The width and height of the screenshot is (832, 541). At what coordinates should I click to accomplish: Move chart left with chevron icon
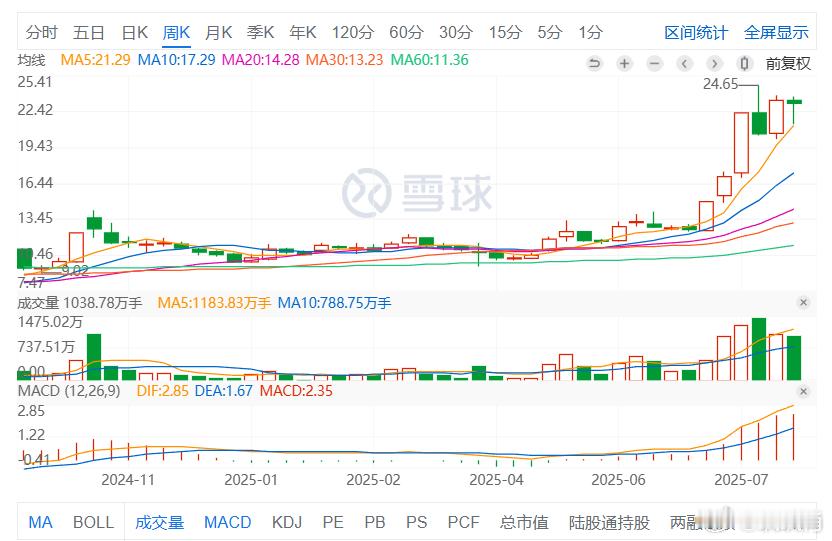click(x=684, y=64)
